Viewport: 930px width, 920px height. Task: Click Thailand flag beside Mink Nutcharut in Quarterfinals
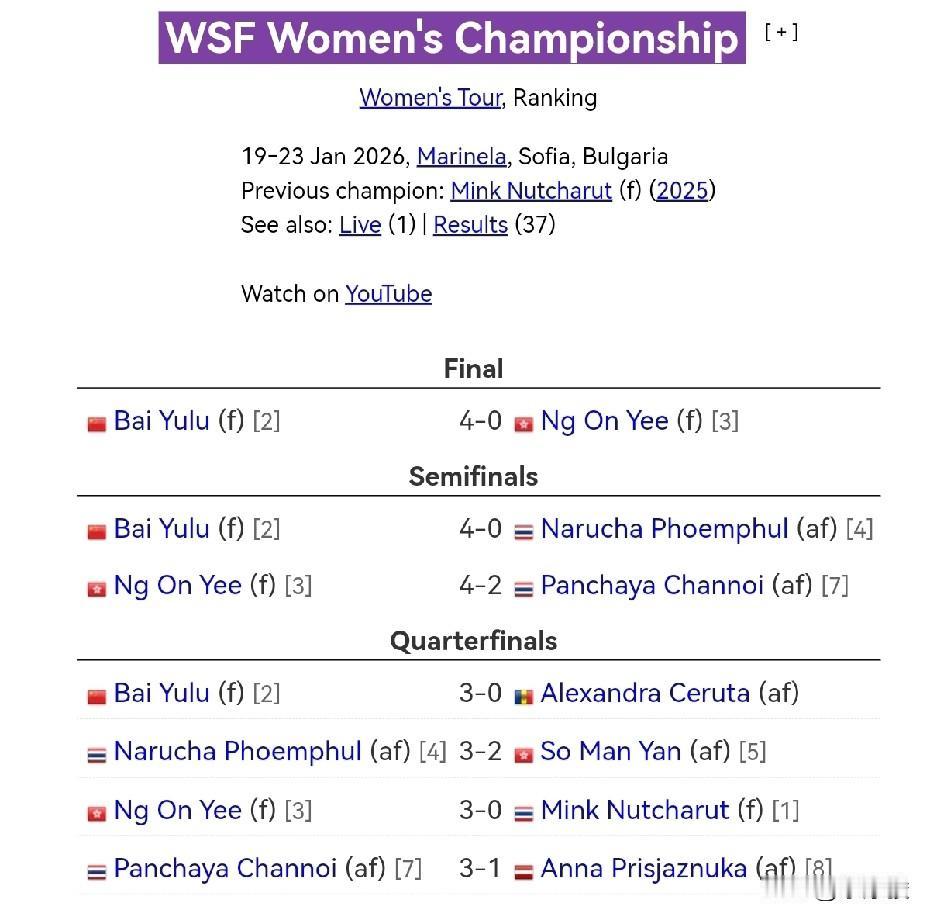tap(523, 813)
